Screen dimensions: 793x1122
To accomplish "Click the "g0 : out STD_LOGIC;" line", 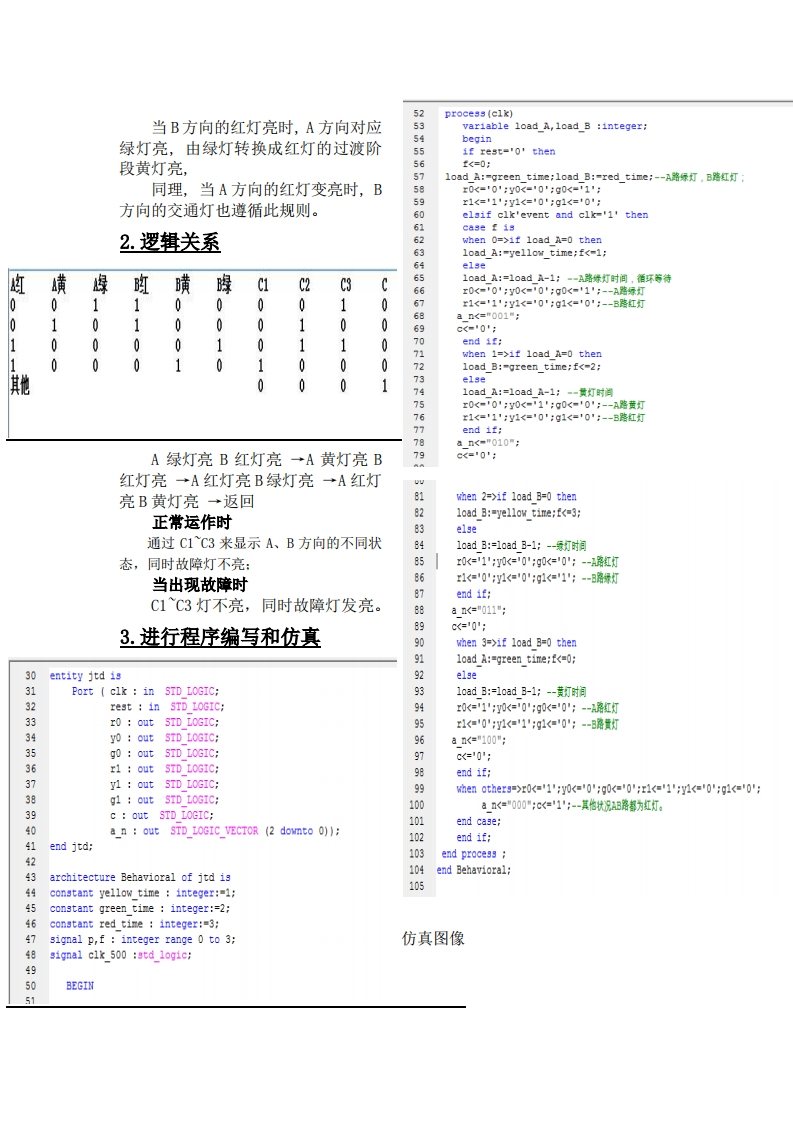I will [x=165, y=753].
